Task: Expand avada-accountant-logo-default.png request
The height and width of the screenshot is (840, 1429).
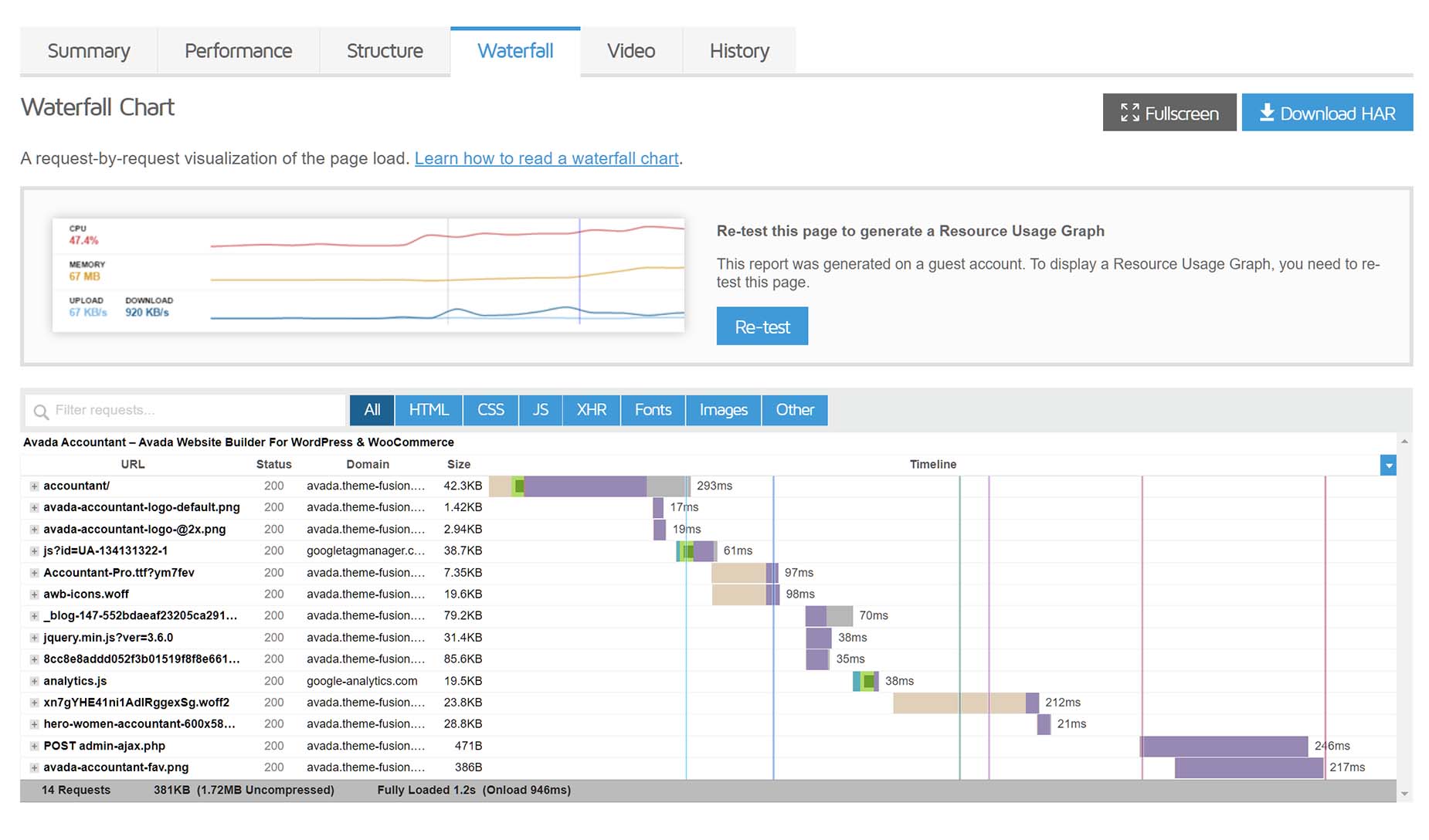Action: (34, 508)
